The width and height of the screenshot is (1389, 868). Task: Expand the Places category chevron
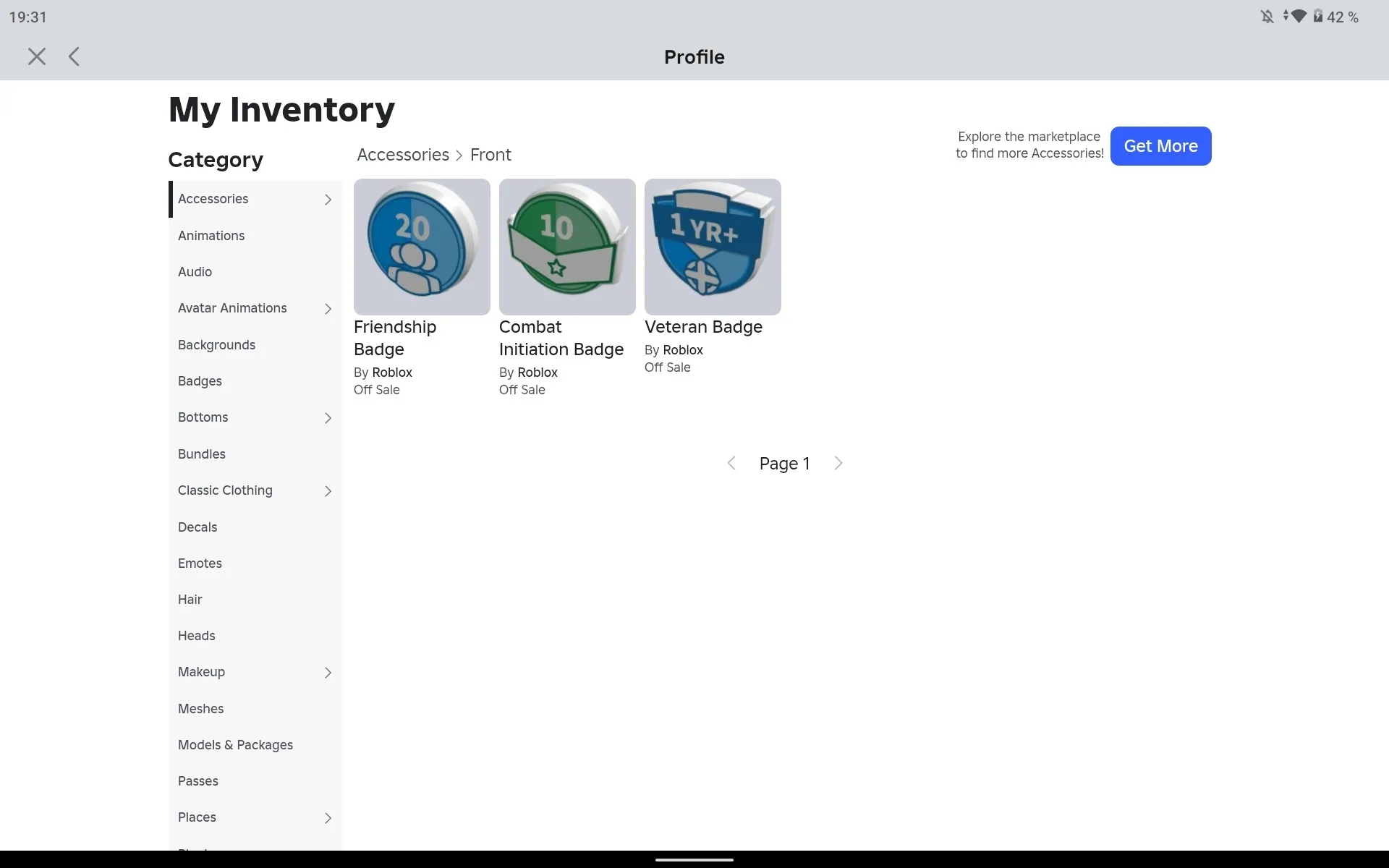328,818
